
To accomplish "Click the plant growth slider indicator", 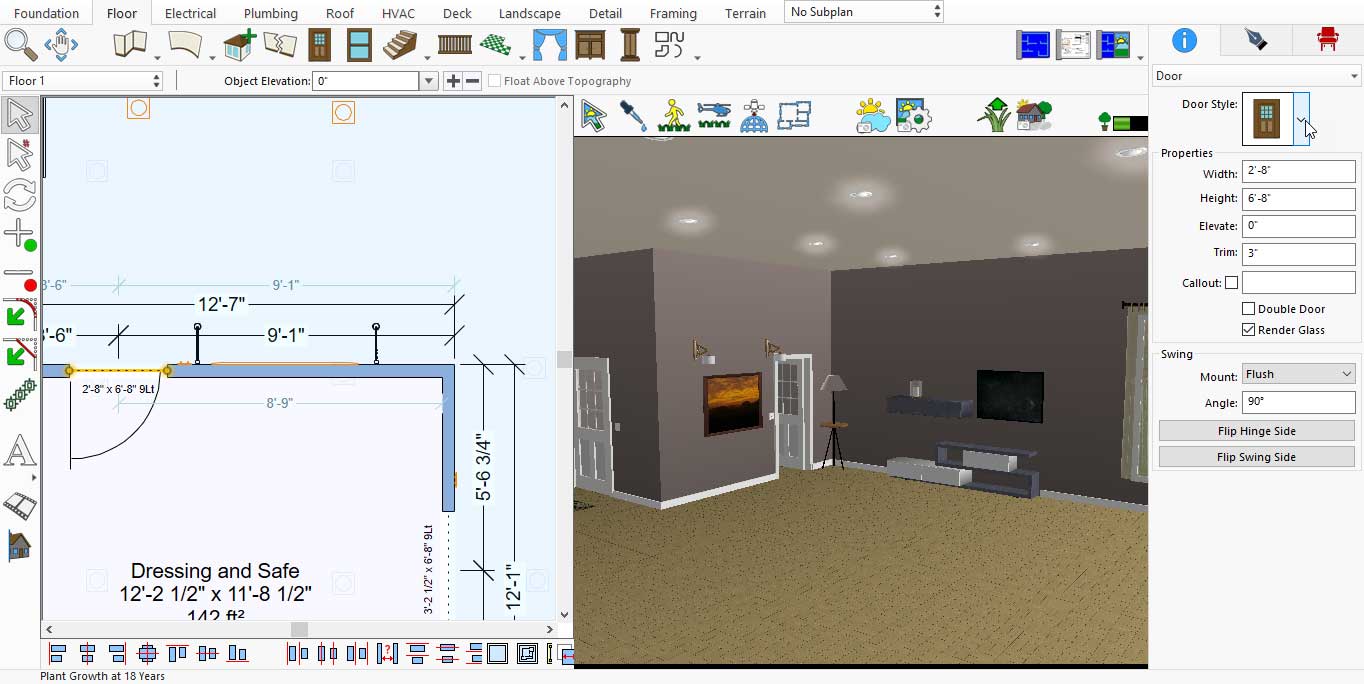I will click(x=1129, y=122).
